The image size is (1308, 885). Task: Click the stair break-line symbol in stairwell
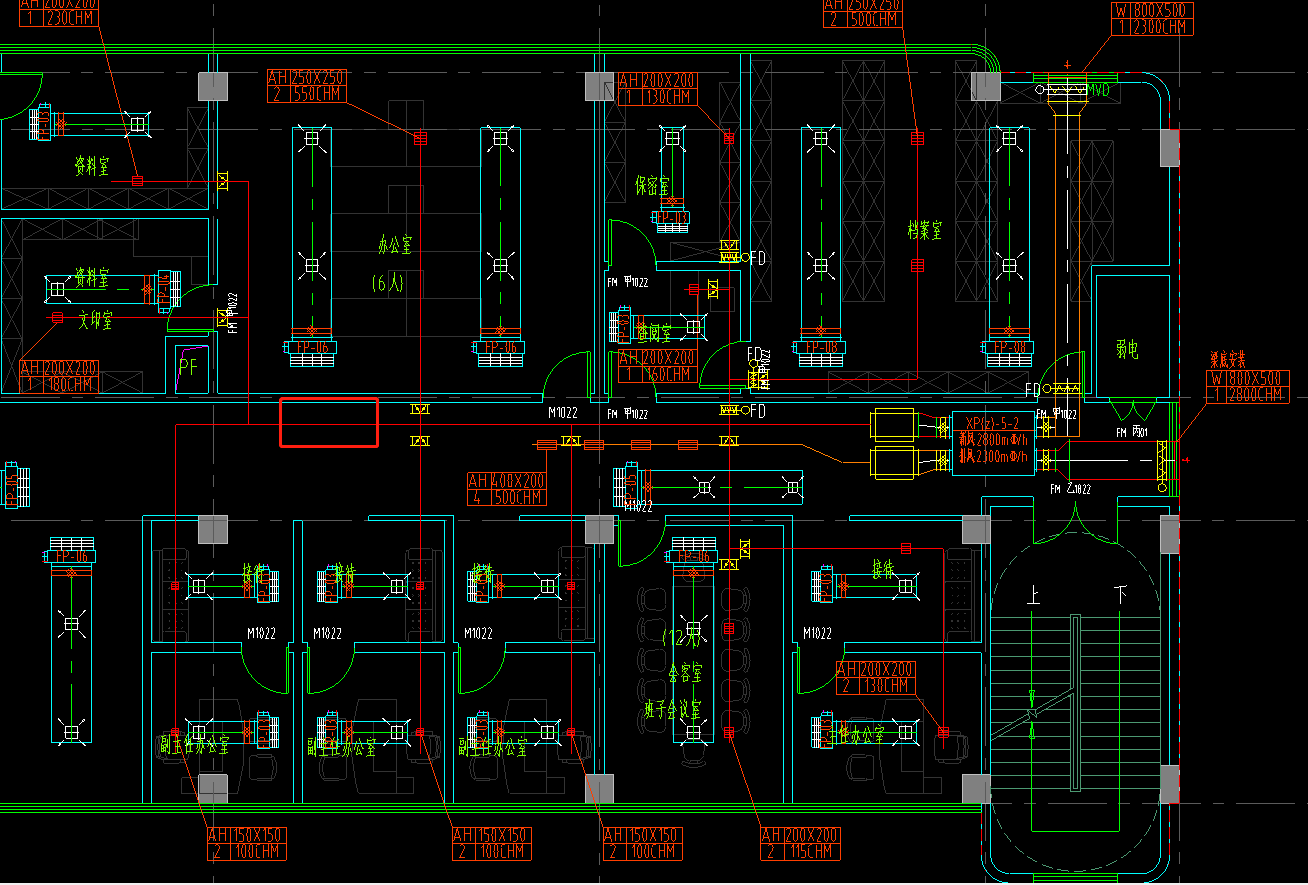tap(1033, 712)
